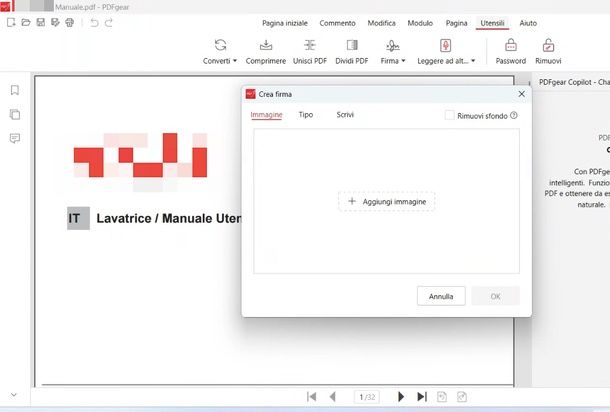Jump to the last page
Image resolution: width=610 pixels, height=412 pixels.
coord(422,397)
